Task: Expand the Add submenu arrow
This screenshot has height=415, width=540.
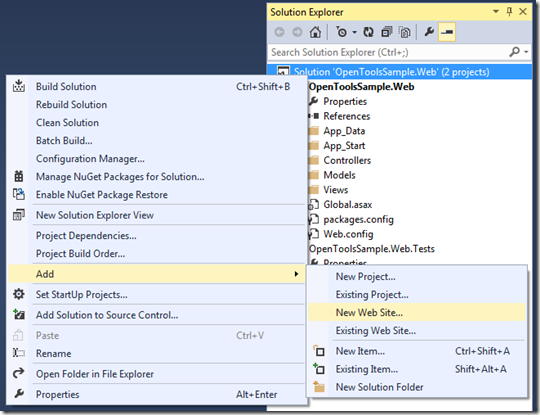Action: coord(296,274)
